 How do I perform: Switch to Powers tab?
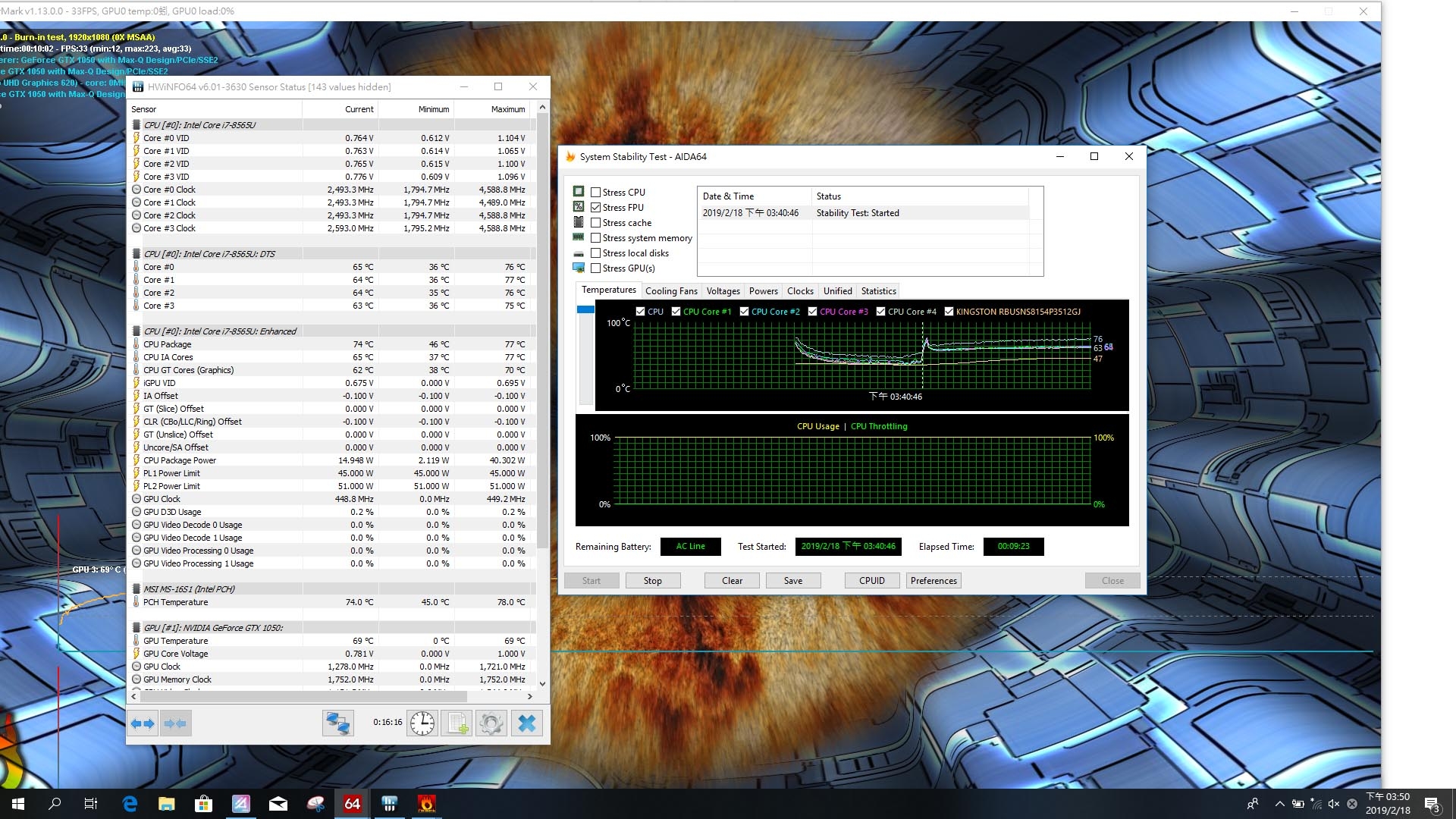click(x=764, y=291)
